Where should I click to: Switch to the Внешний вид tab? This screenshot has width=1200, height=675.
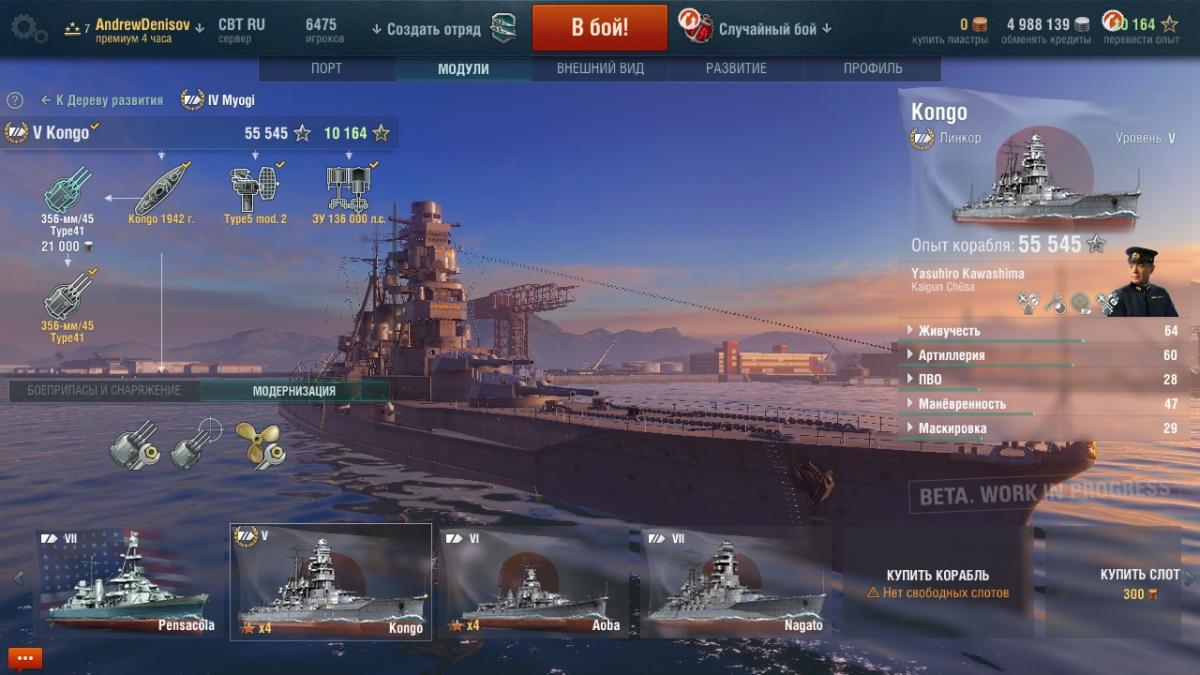[x=600, y=69]
